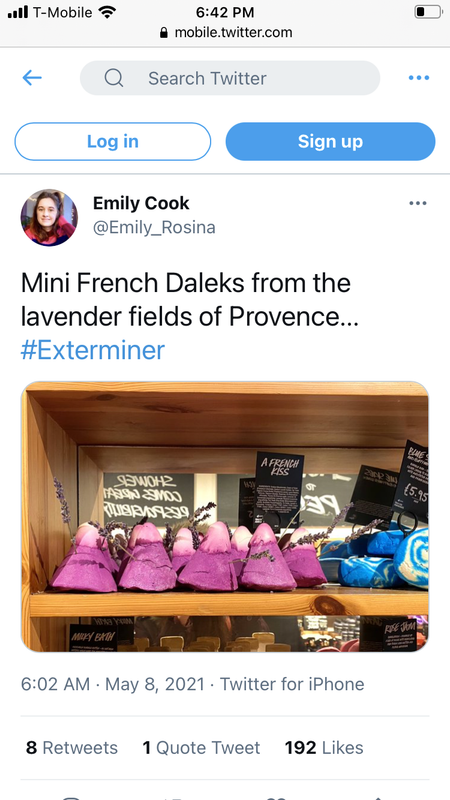
Task: Tap the battery status icon
Action: pos(428,12)
